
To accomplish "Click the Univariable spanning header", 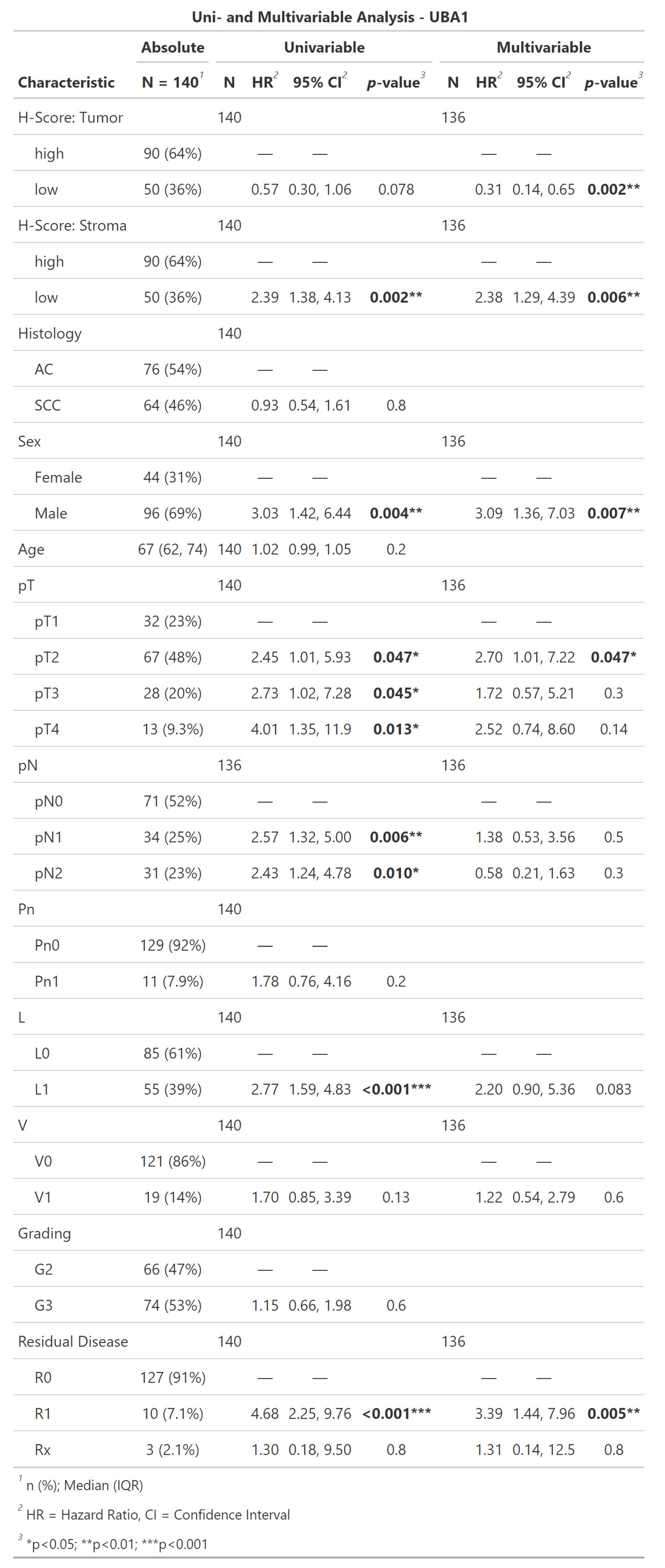I will pyautogui.click(x=324, y=47).
